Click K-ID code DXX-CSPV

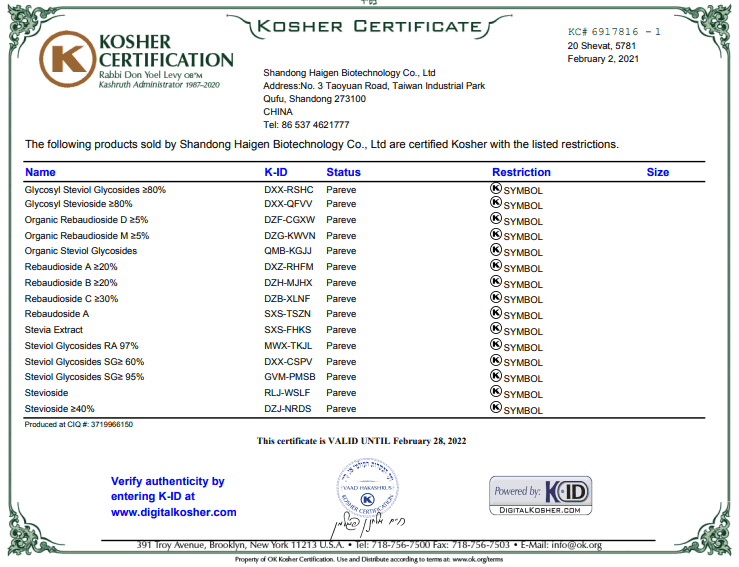pyautogui.click(x=288, y=362)
